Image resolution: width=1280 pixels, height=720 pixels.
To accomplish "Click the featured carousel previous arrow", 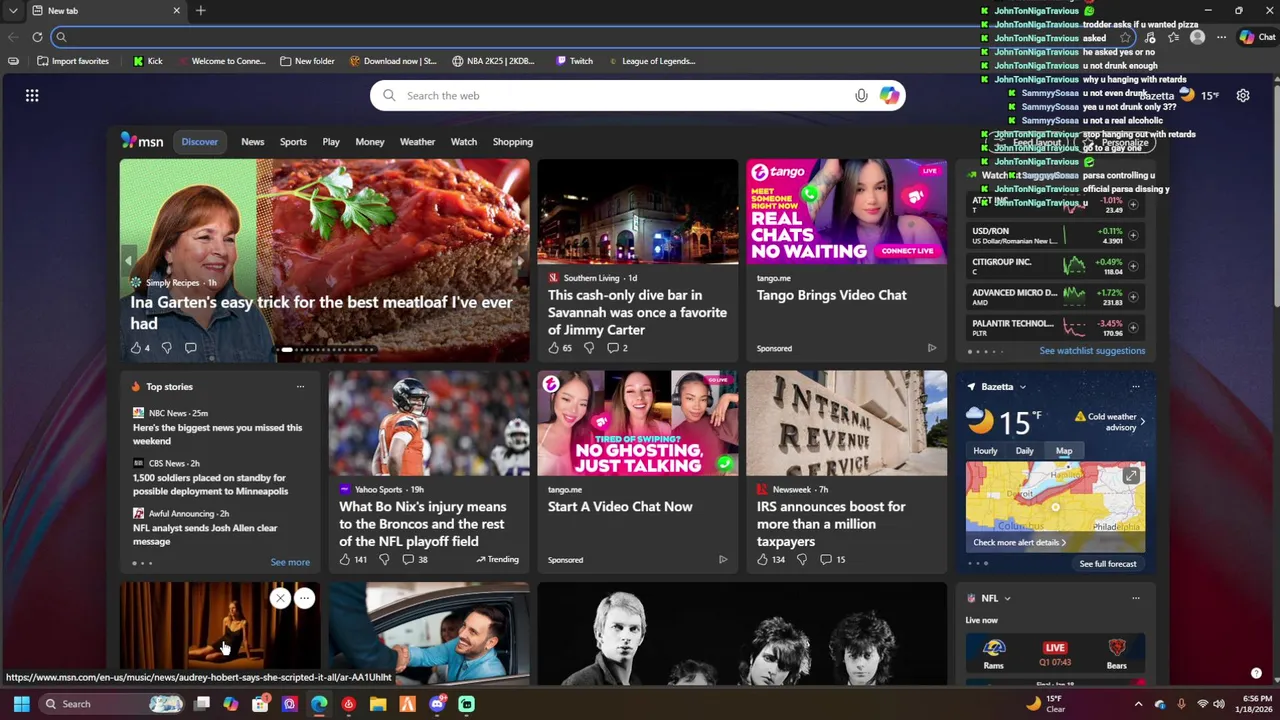I will pos(128,260).
